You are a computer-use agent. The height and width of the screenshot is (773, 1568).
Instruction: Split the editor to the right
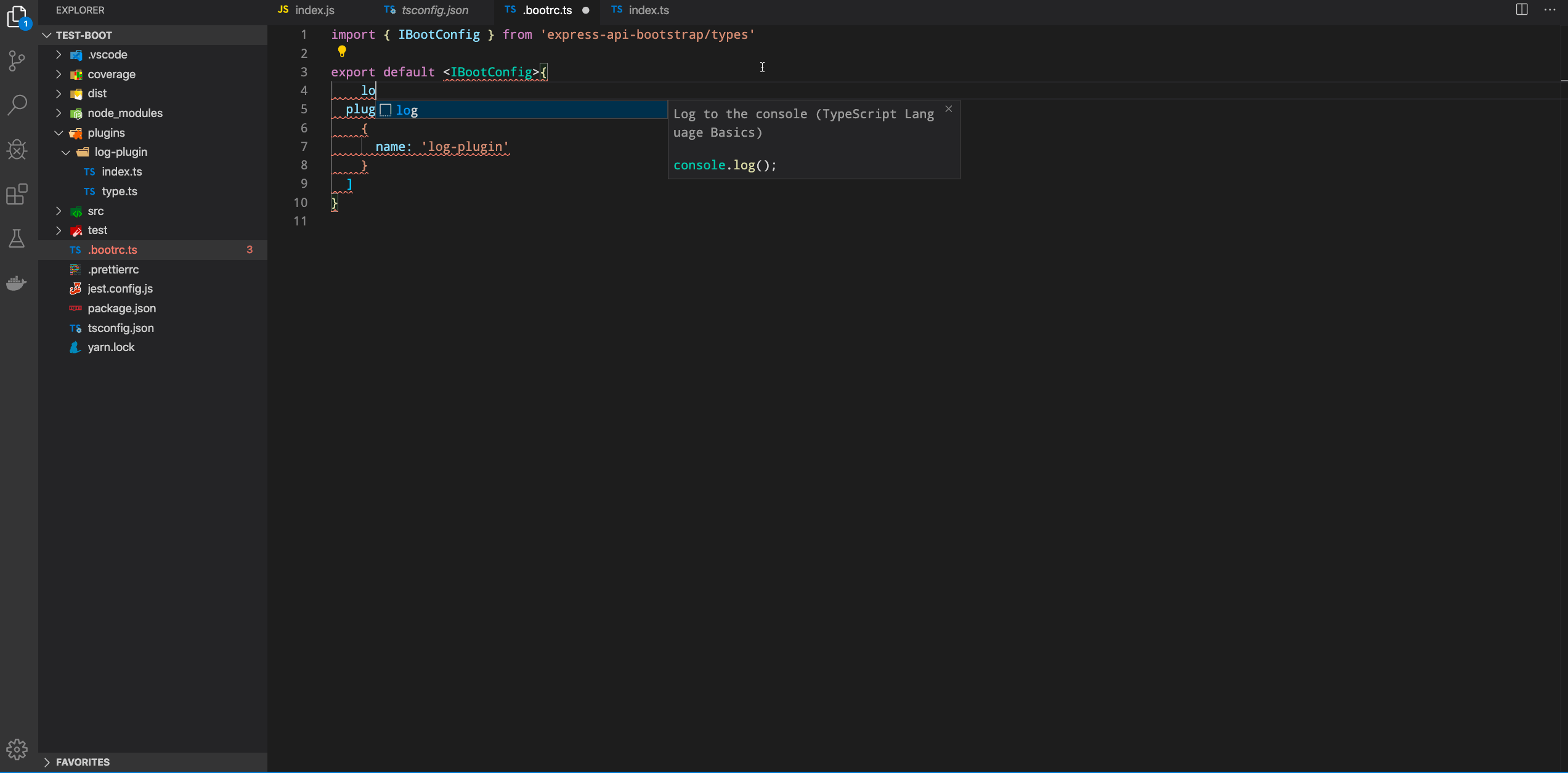pos(1522,9)
